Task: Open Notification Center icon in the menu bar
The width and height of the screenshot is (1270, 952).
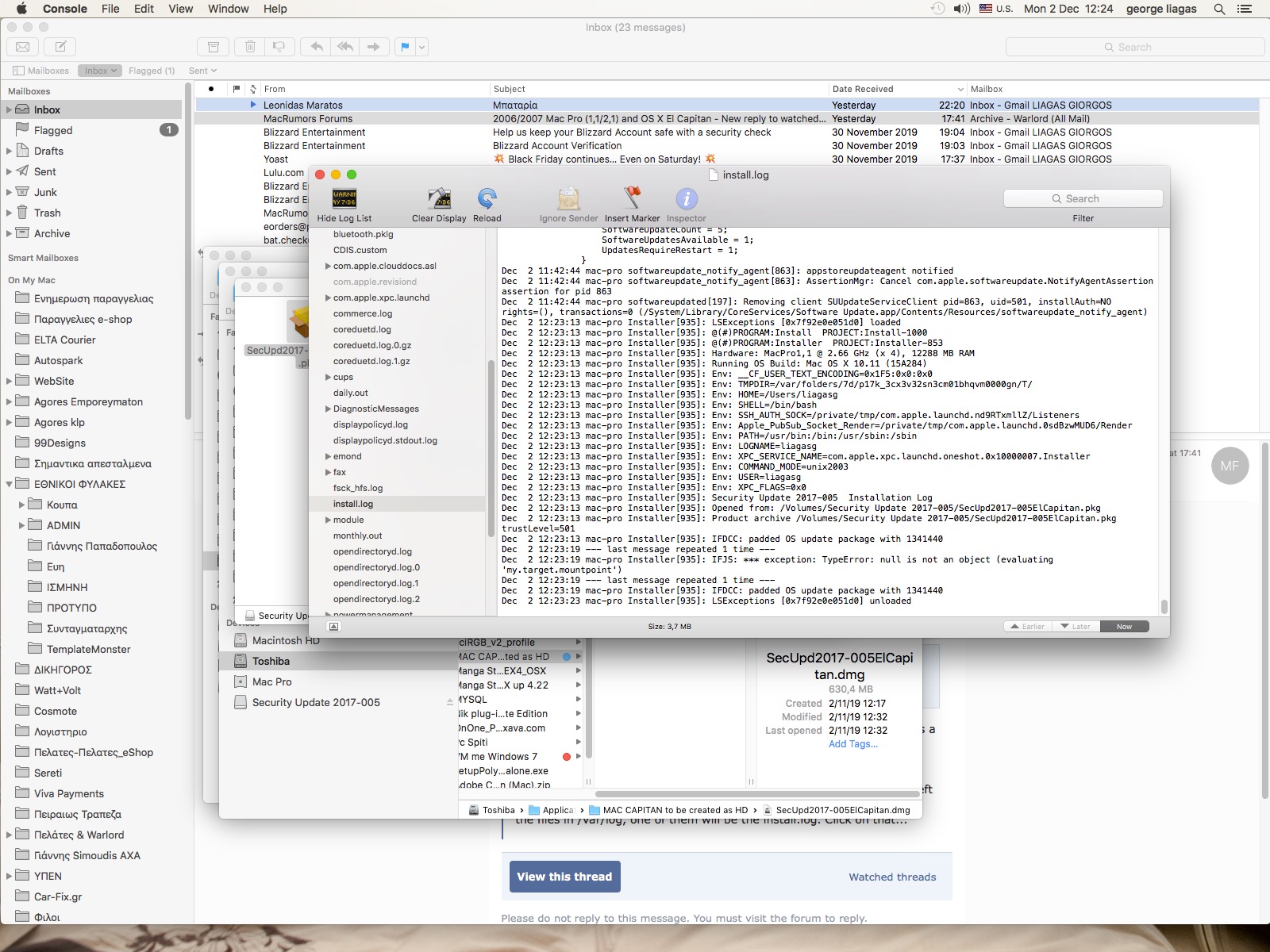Action: coord(1245,9)
